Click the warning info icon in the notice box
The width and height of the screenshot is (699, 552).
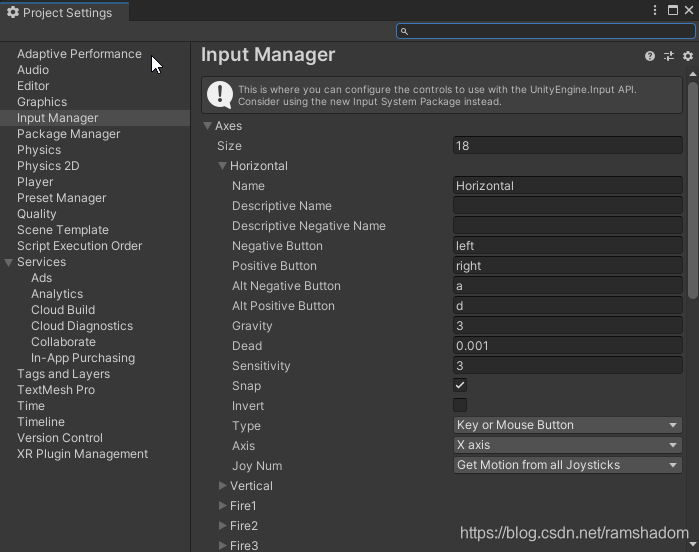click(x=220, y=95)
